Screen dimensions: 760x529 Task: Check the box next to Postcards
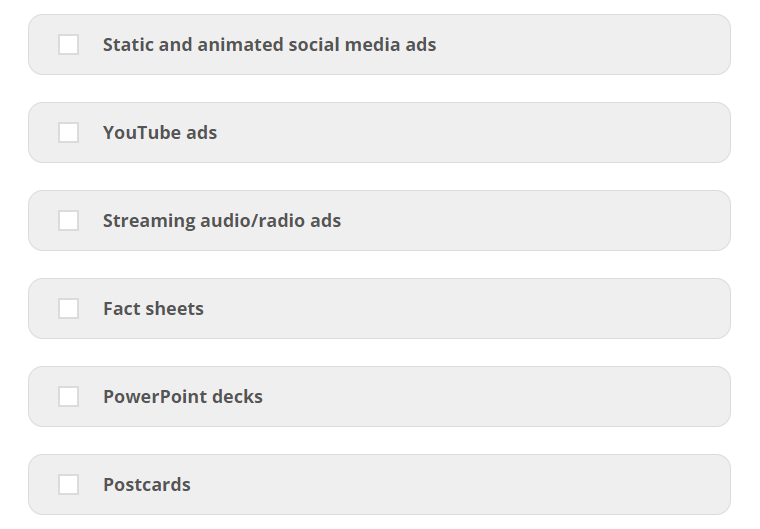[68, 485]
